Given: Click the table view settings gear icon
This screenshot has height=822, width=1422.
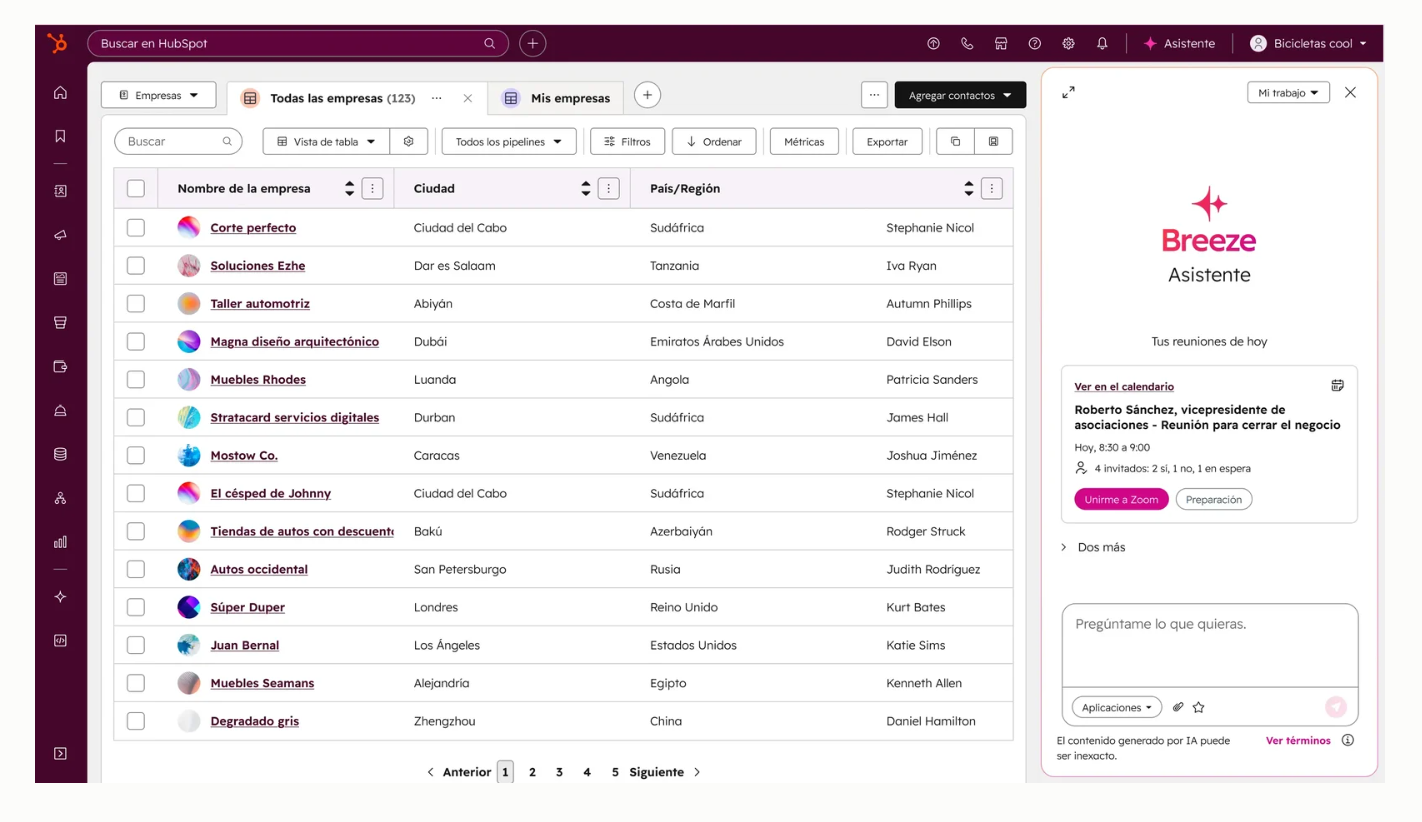Looking at the screenshot, I should pyautogui.click(x=408, y=142).
